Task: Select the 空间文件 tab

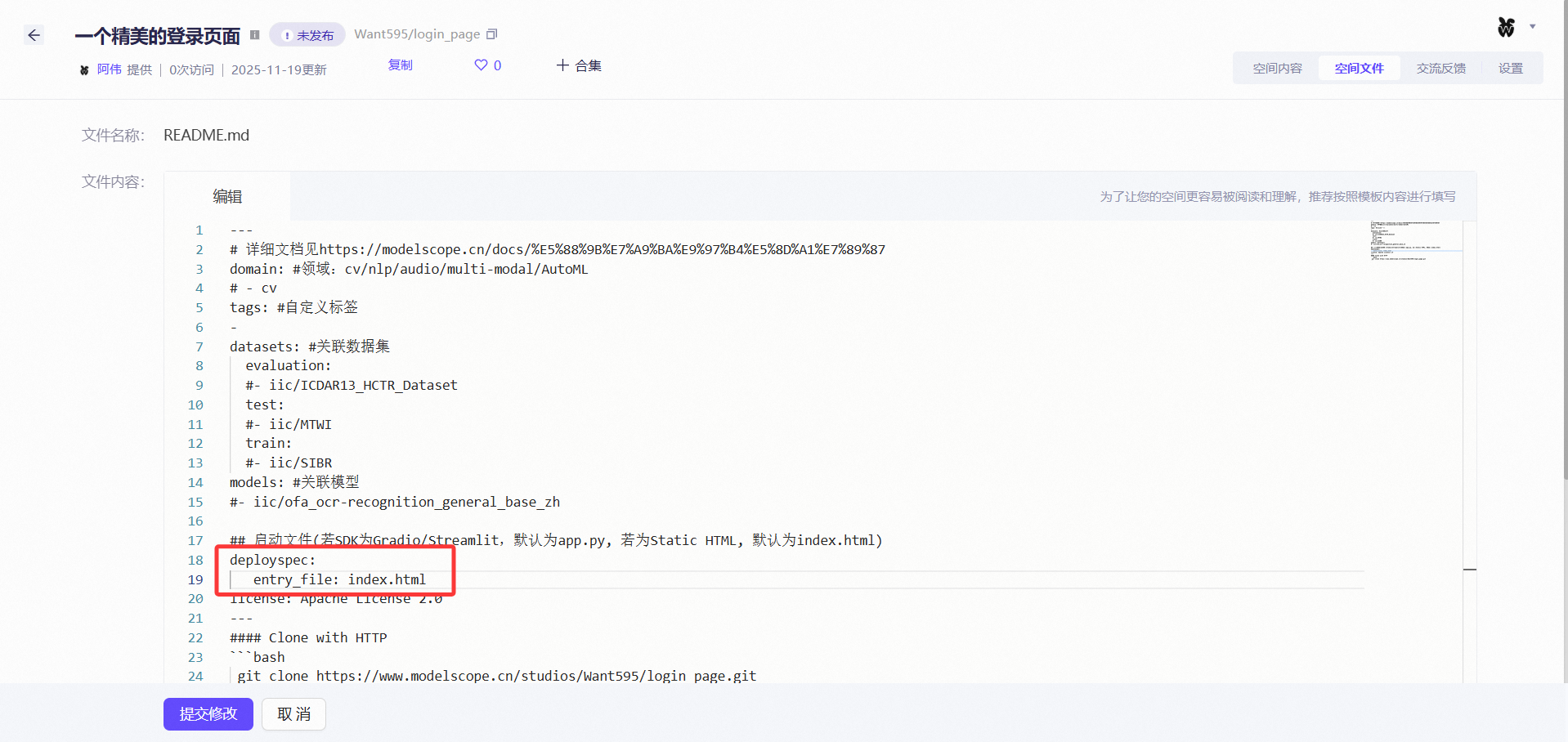Action: pyautogui.click(x=1359, y=68)
